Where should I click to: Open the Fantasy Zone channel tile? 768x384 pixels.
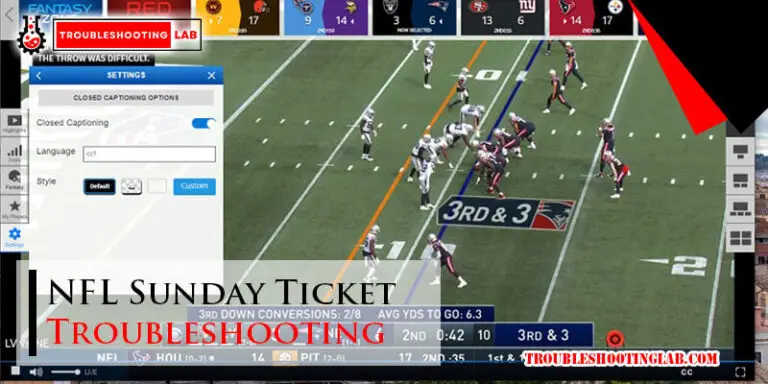point(61,17)
